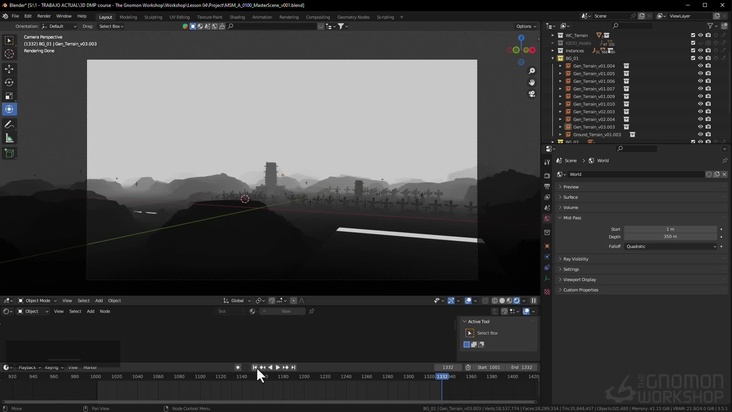Open the timeline Keying popover
Screen dimensions: 732x412
(x=54, y=368)
